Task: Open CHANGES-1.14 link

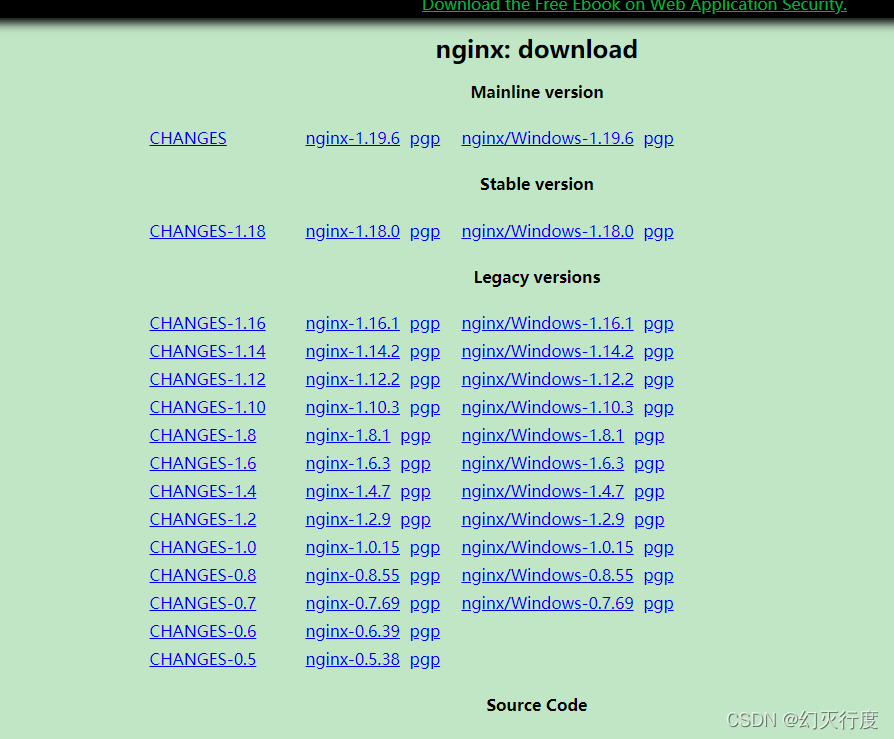Action: (x=208, y=351)
